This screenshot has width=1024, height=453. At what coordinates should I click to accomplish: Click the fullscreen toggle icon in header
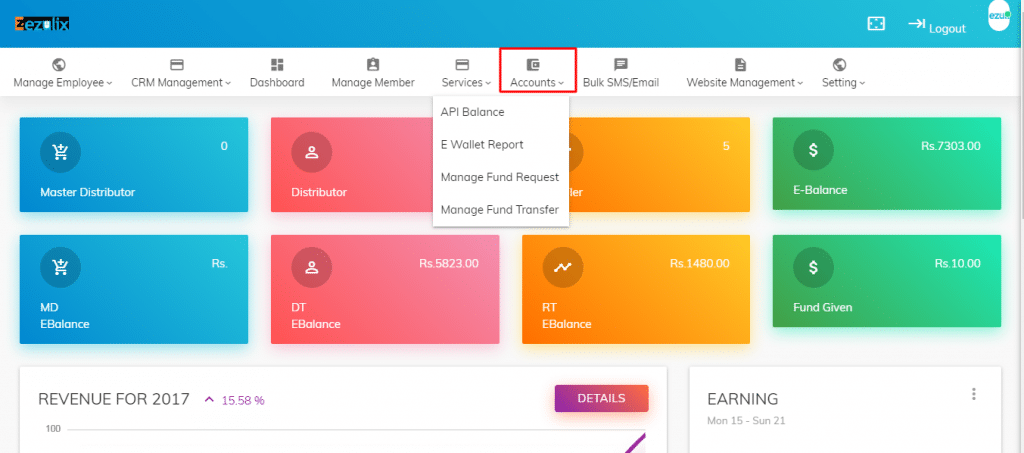click(x=876, y=24)
